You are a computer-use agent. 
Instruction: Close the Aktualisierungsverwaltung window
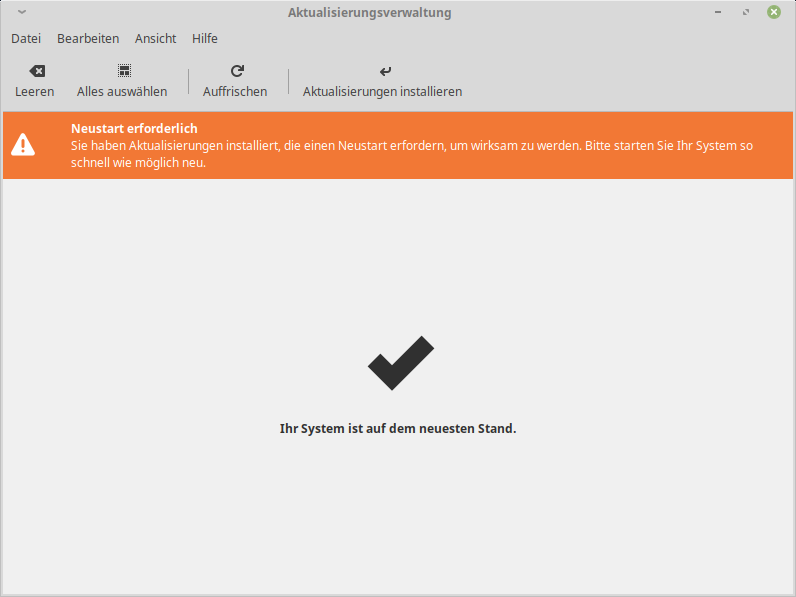point(774,12)
